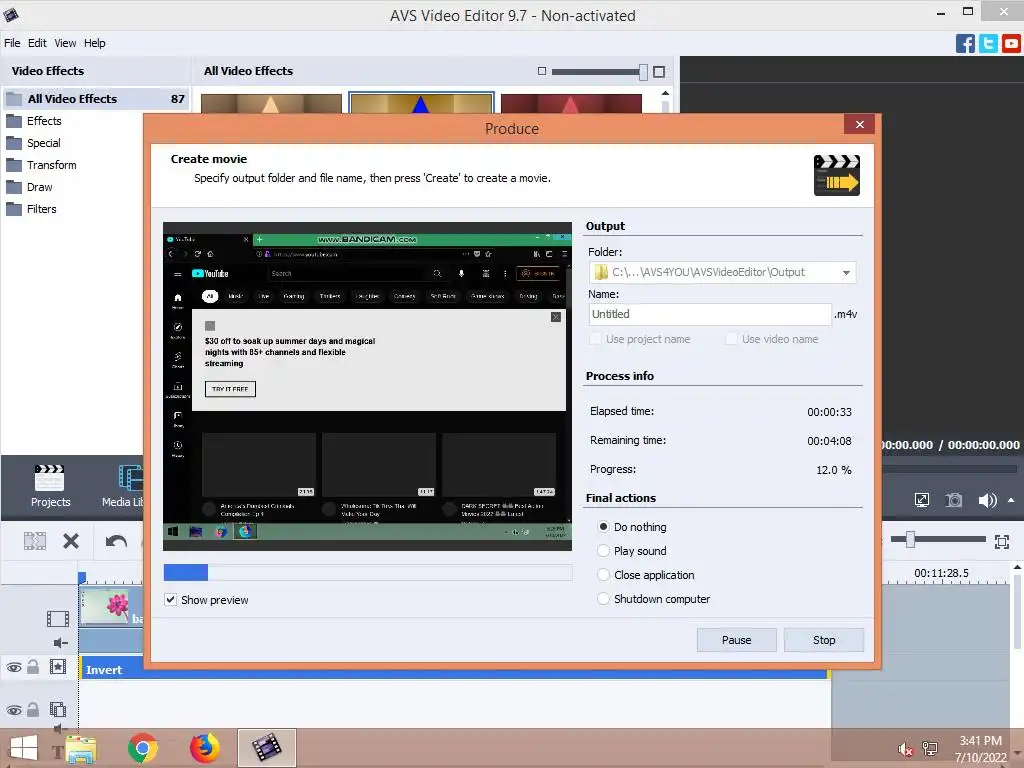Open the Media Library button
Viewport: 1024px width, 768px height.
[x=123, y=486]
